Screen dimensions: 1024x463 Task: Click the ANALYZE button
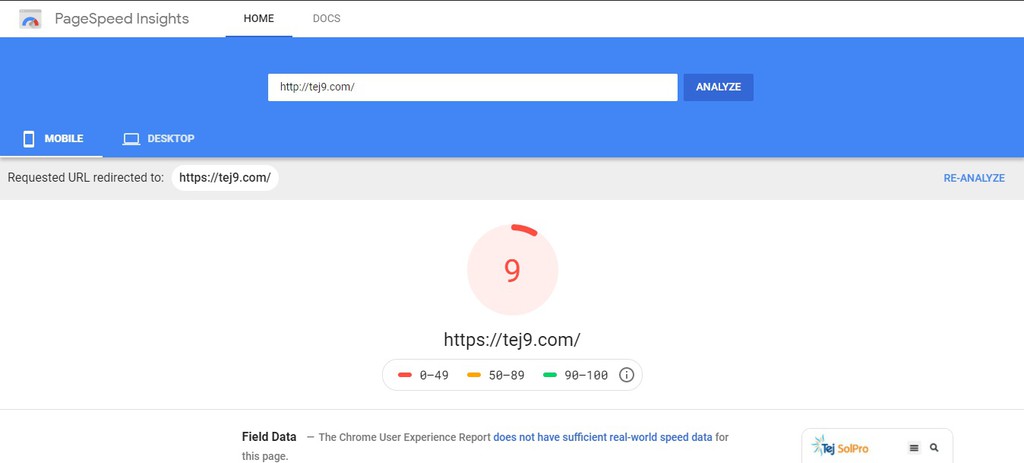[x=718, y=87]
